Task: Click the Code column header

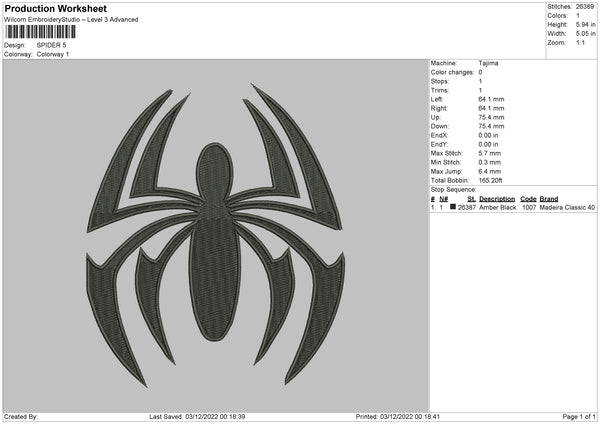Action: click(529, 199)
